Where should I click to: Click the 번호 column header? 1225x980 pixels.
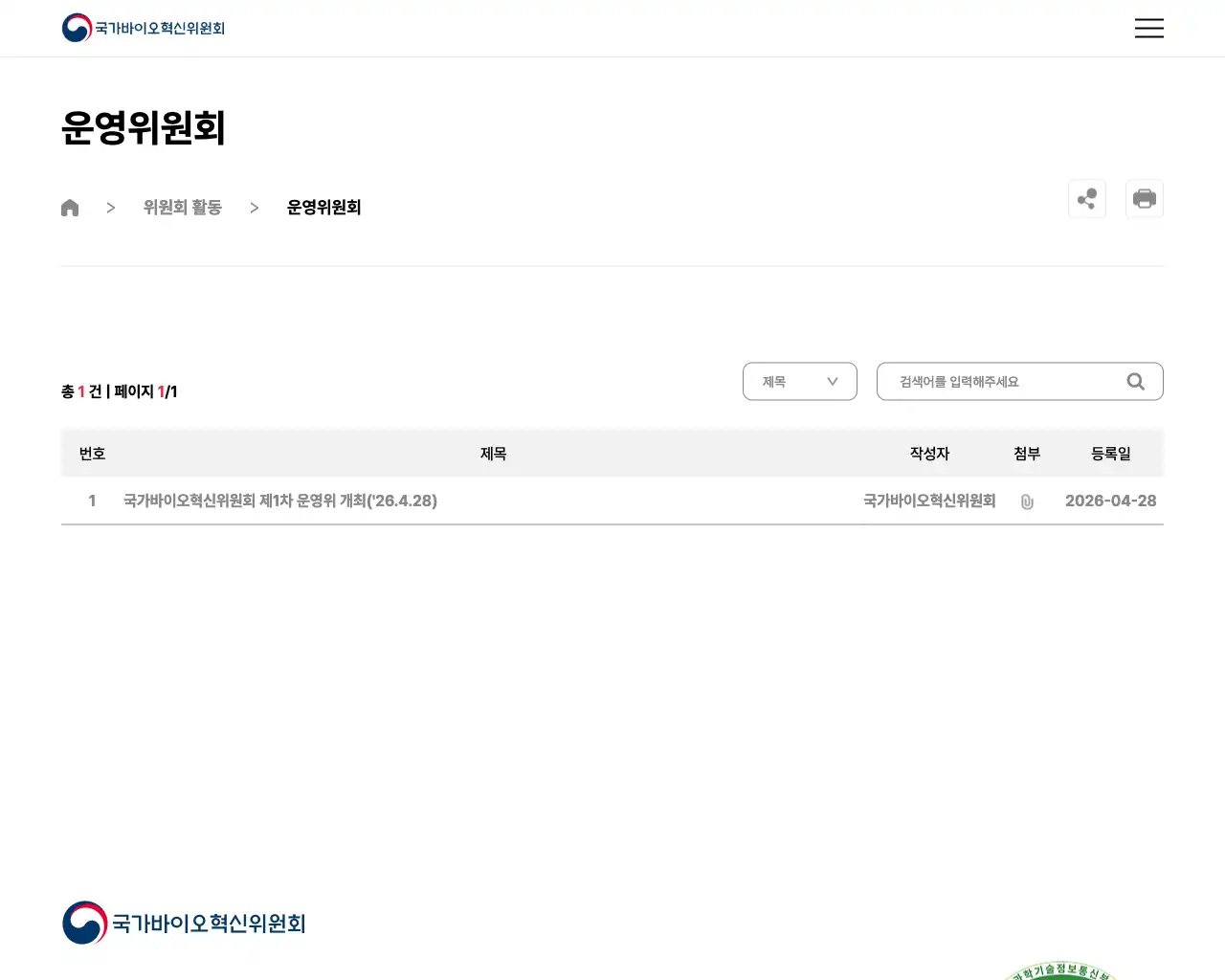[92, 454]
